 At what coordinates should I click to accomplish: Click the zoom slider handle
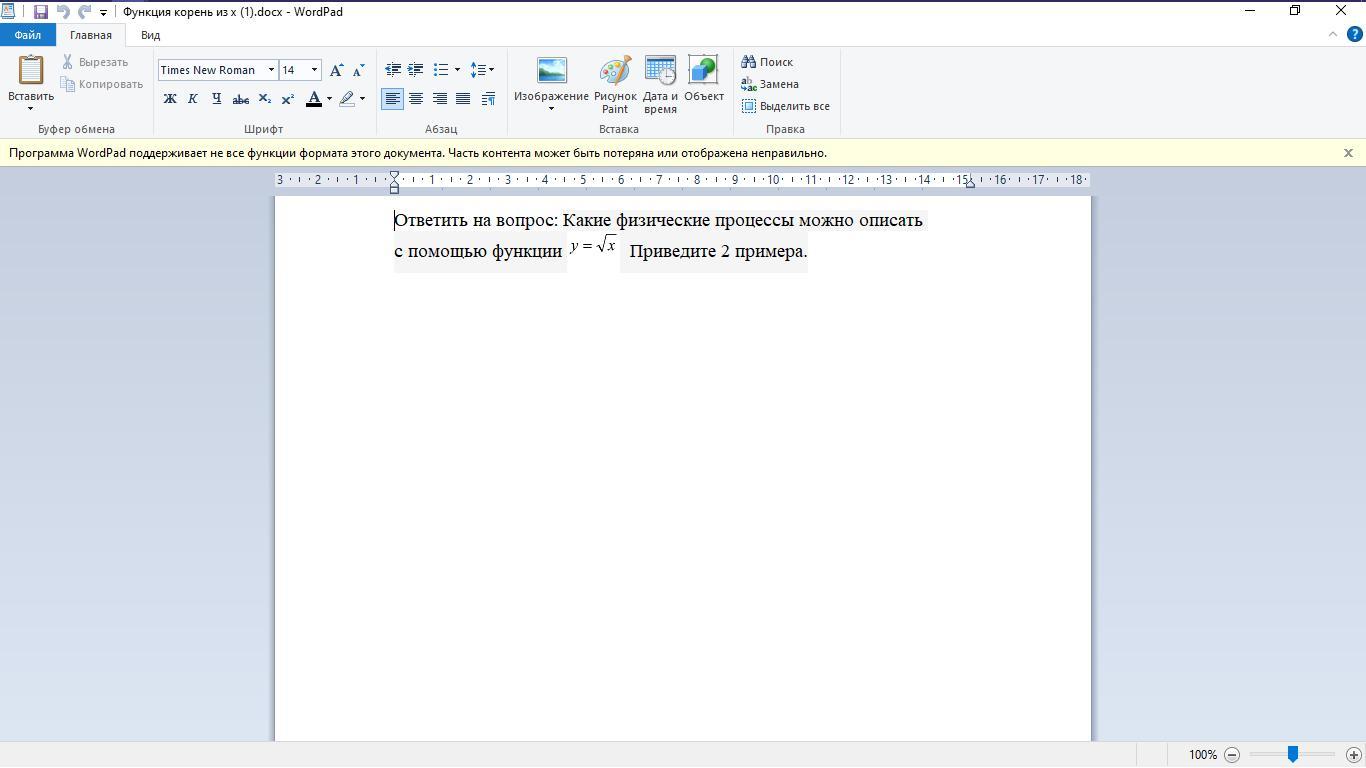[x=1292, y=755]
